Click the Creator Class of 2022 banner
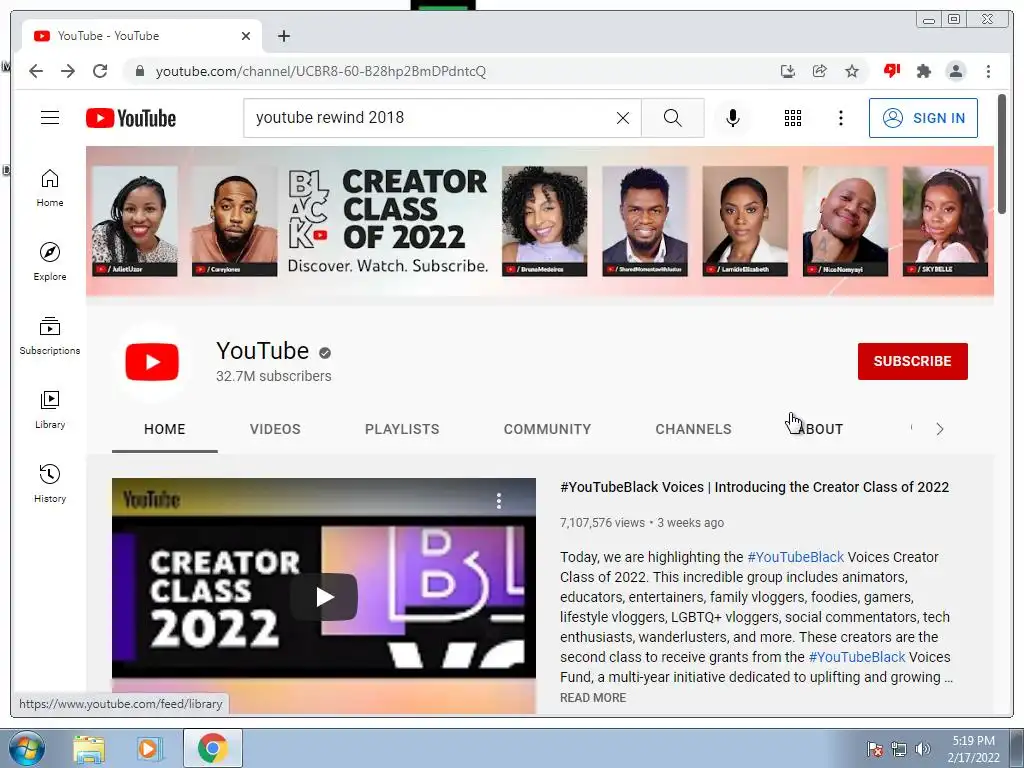This screenshot has width=1024, height=768. pyautogui.click(x=539, y=221)
